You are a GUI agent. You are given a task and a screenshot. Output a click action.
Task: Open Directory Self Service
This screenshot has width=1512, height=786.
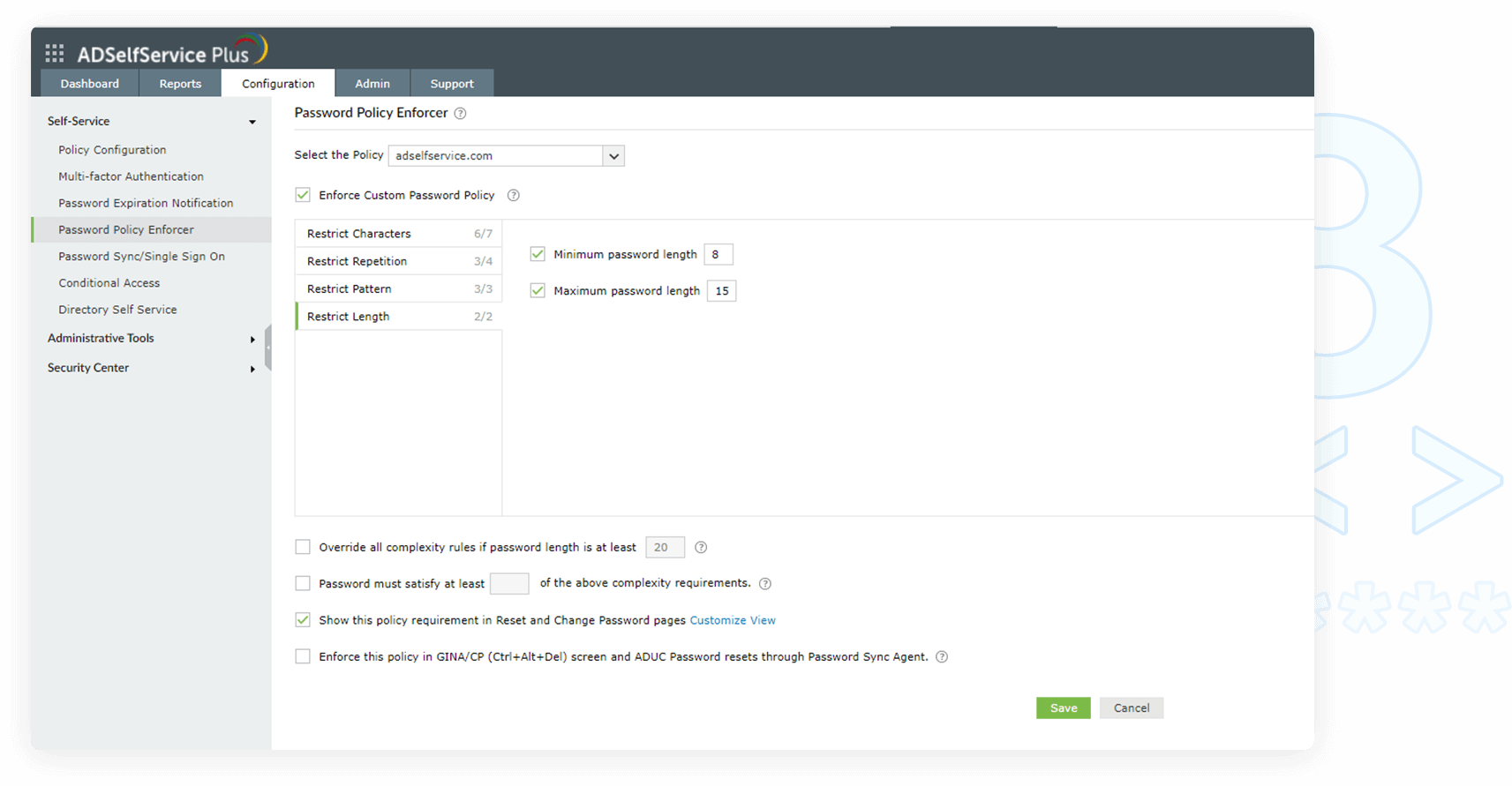117,310
